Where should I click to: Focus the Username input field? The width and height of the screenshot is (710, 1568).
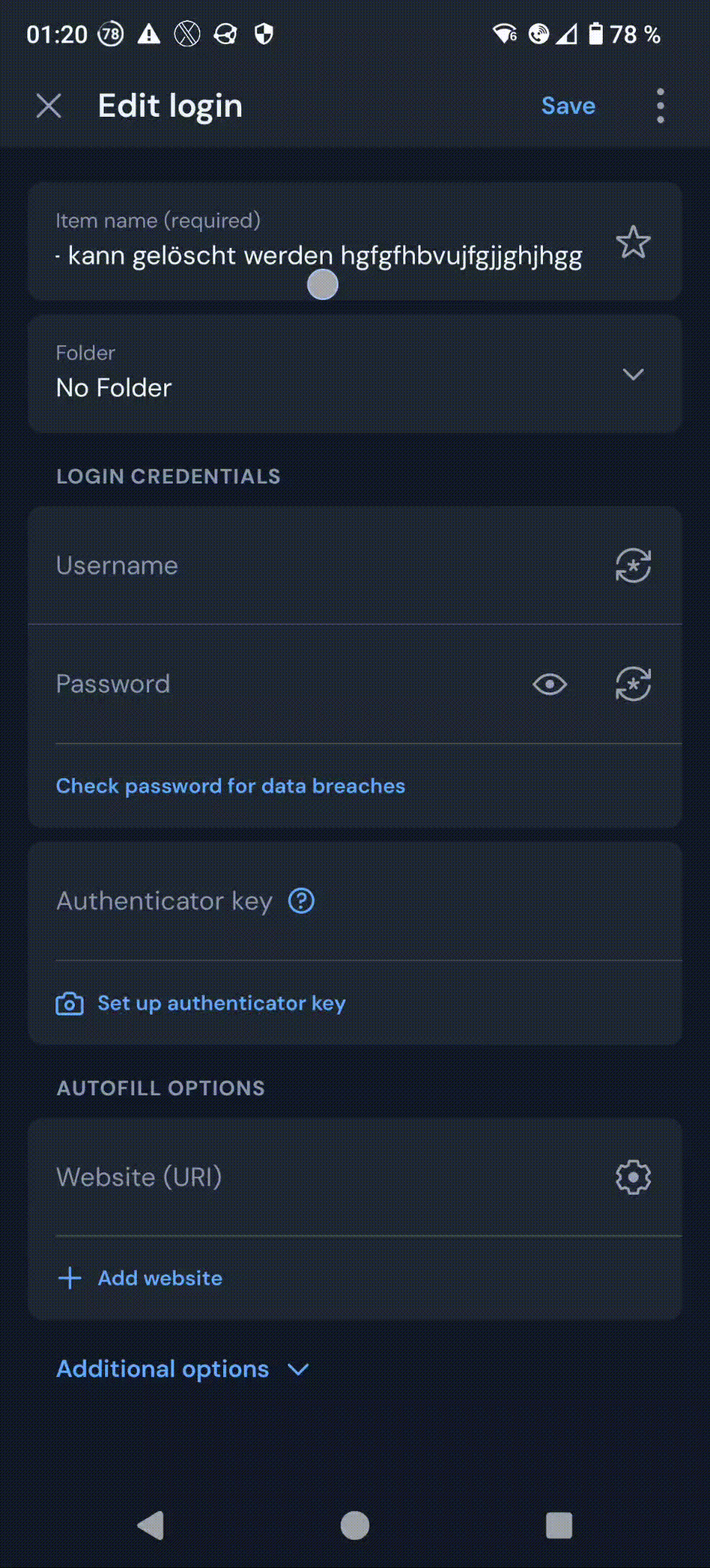pos(317,566)
